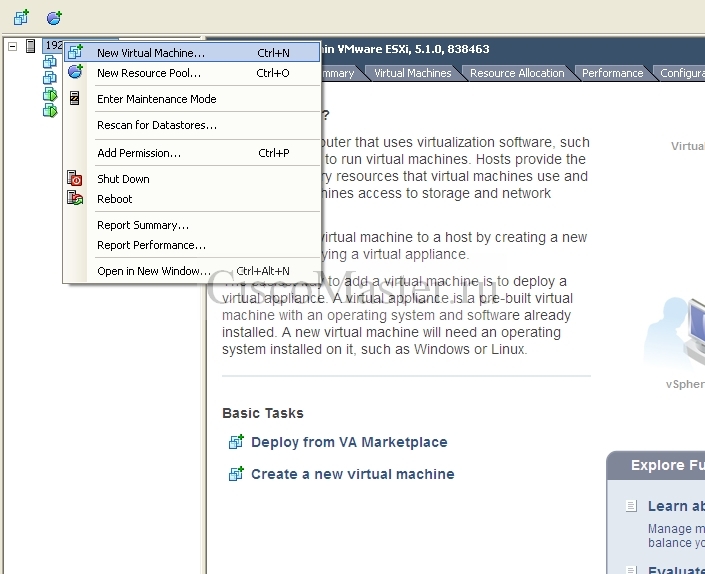Screen dimensions: 705x574
Task: Open the partially visible Configuration tab
Action: point(681,73)
